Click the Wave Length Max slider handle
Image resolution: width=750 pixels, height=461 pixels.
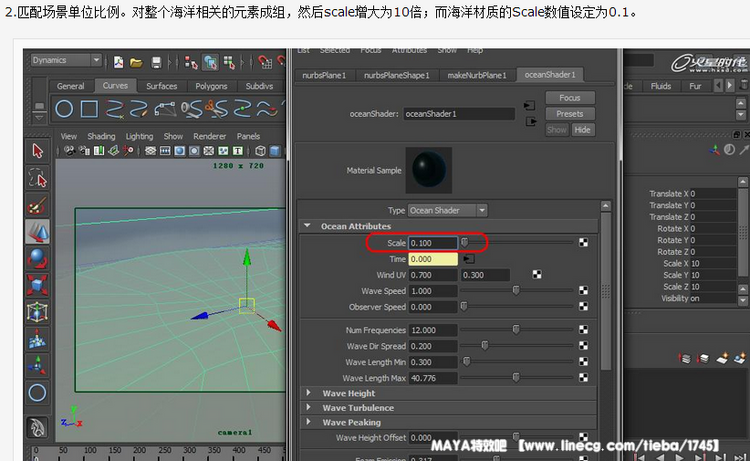[x=516, y=377]
